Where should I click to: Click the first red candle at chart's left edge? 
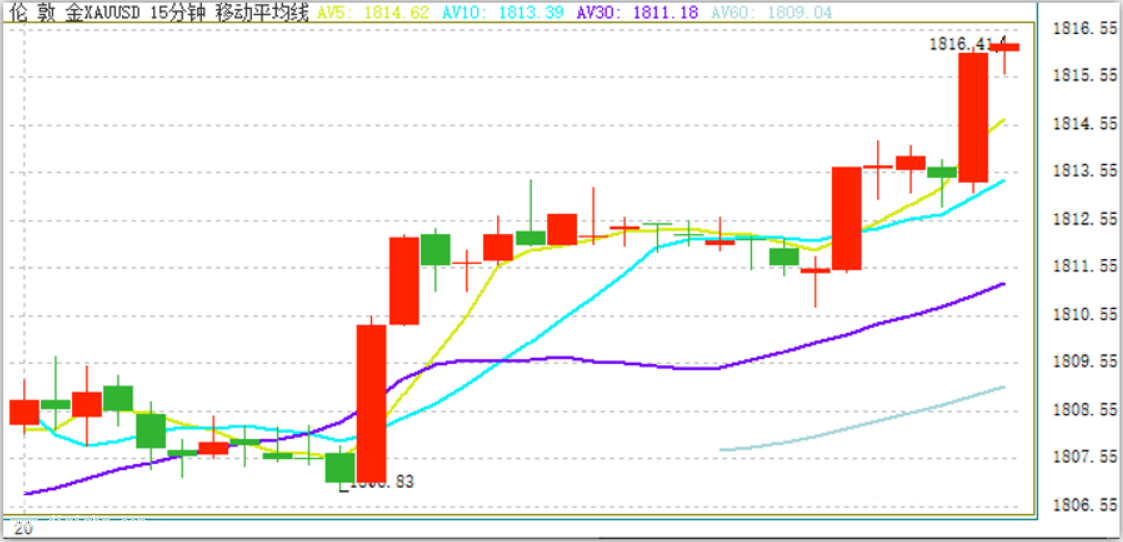[23, 412]
